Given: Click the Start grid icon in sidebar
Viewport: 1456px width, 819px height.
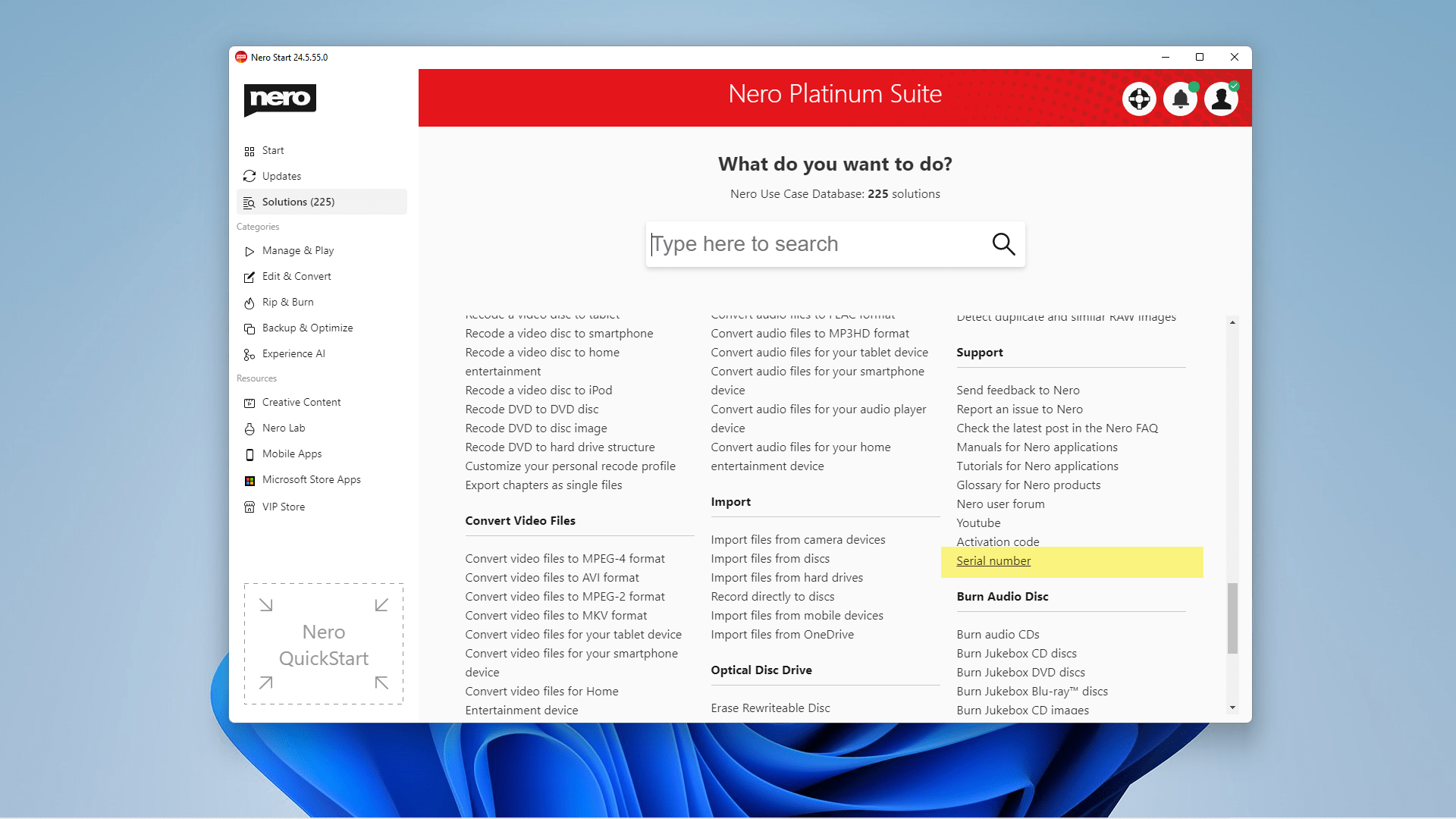Looking at the screenshot, I should 249,151.
